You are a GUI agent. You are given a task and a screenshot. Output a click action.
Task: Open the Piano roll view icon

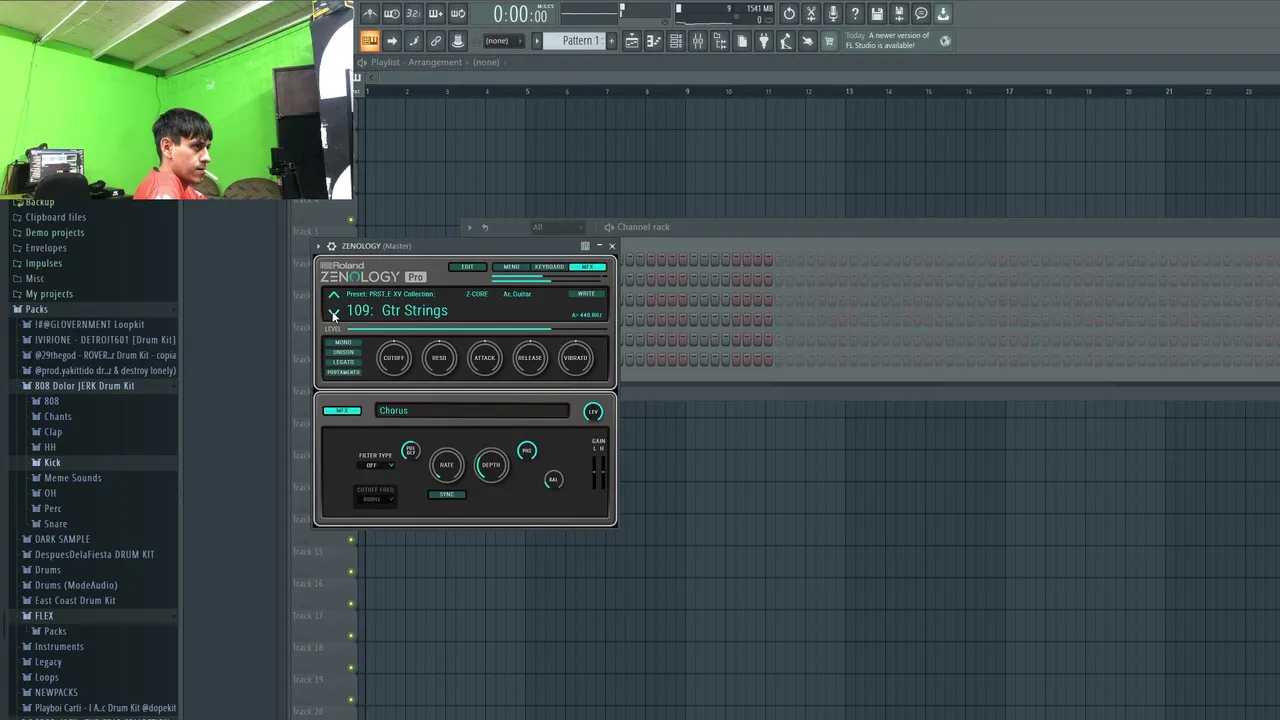(x=654, y=41)
